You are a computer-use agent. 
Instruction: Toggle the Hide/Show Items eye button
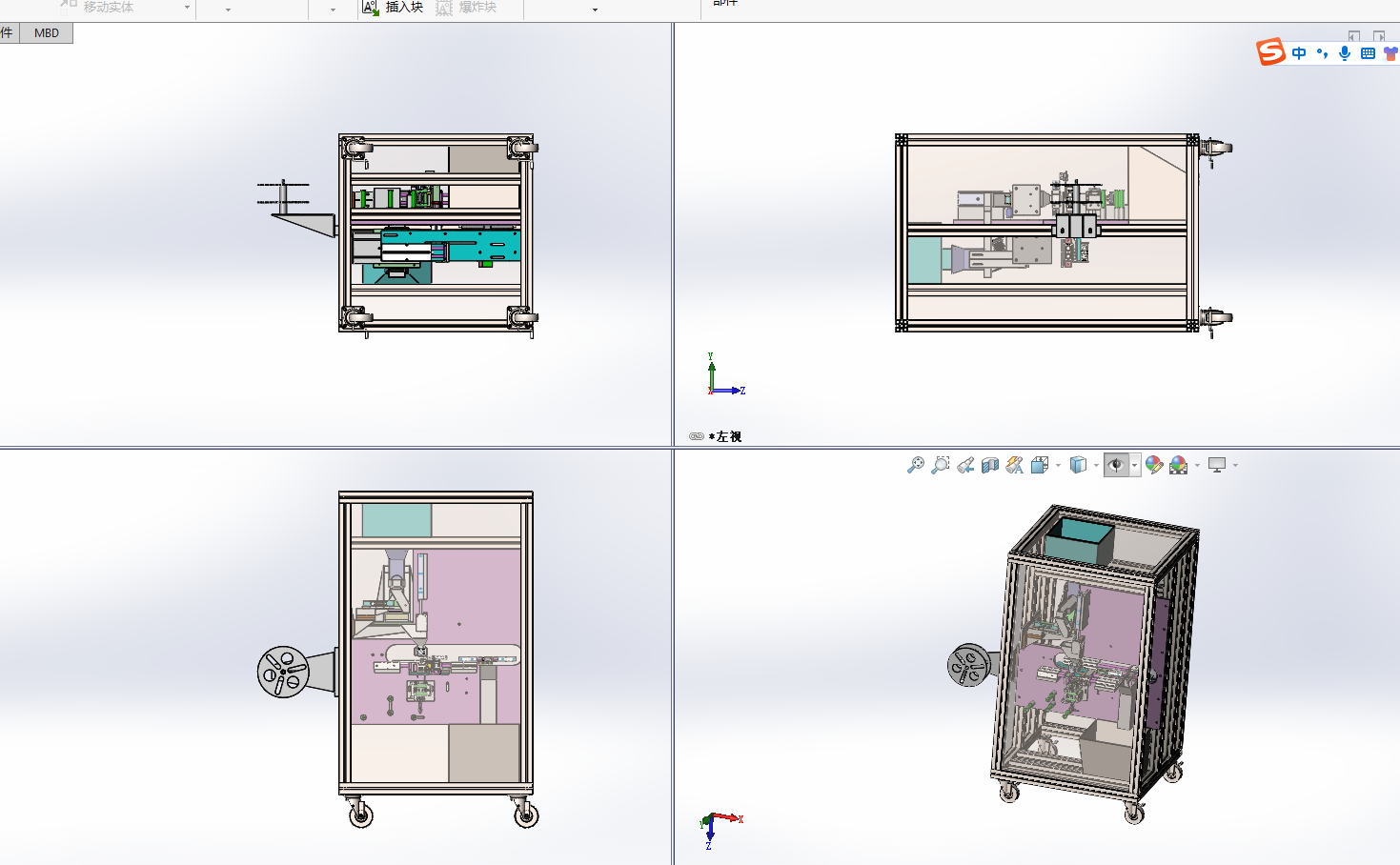1116,465
